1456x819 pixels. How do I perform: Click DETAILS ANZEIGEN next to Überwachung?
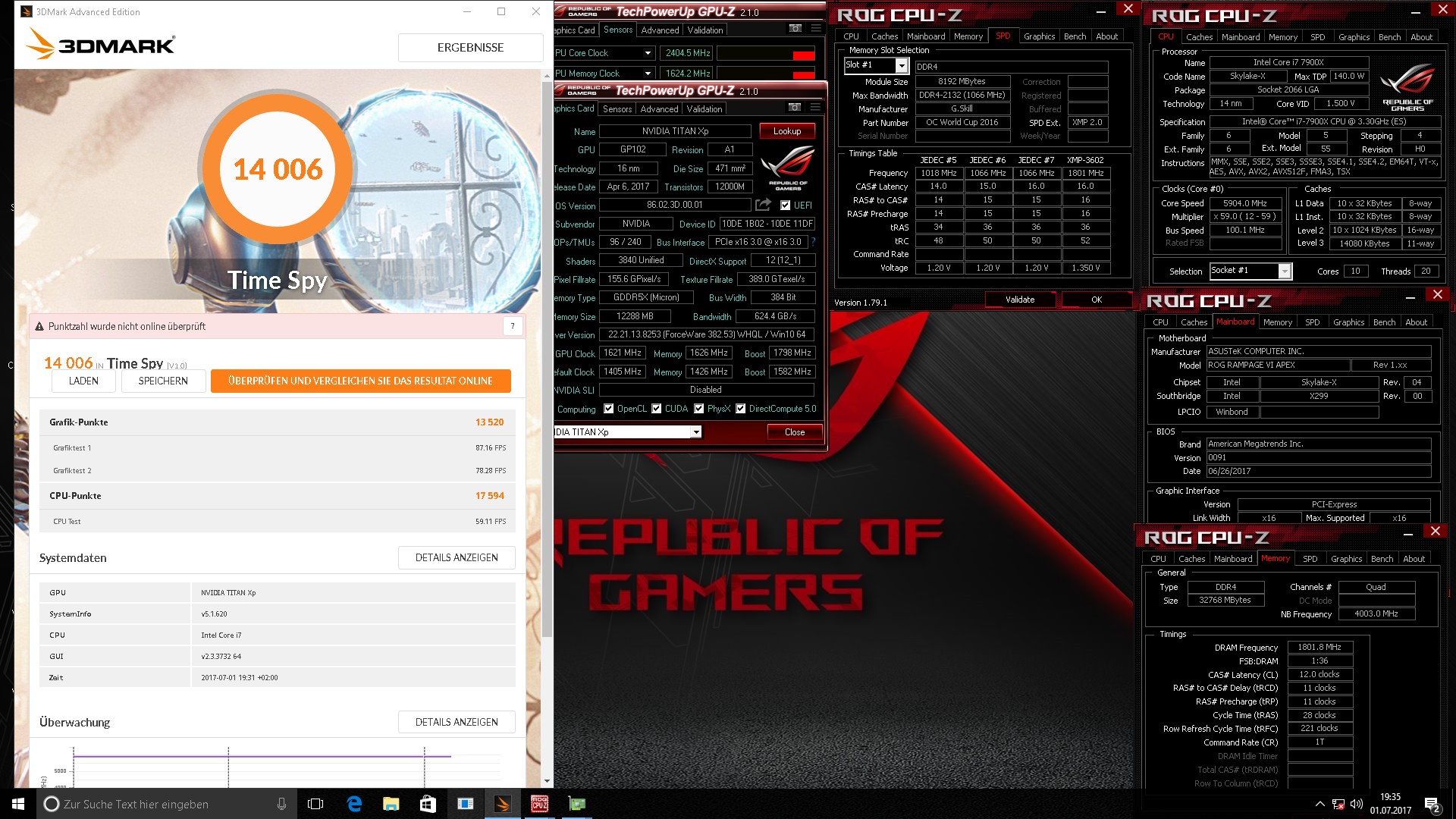(457, 722)
